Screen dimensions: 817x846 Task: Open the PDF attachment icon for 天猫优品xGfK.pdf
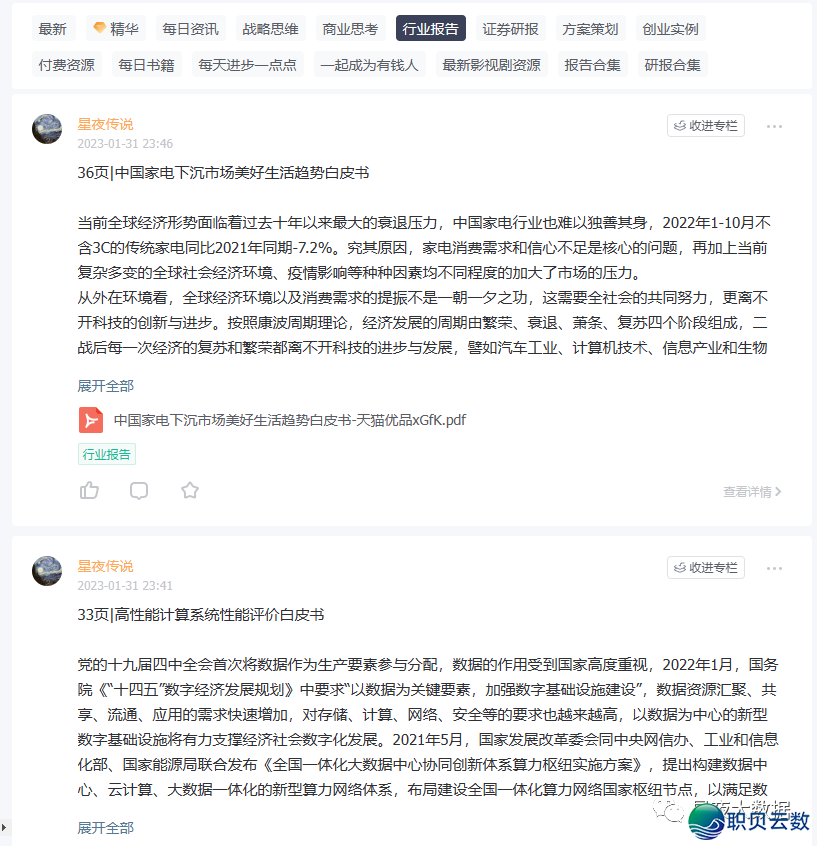pos(91,420)
